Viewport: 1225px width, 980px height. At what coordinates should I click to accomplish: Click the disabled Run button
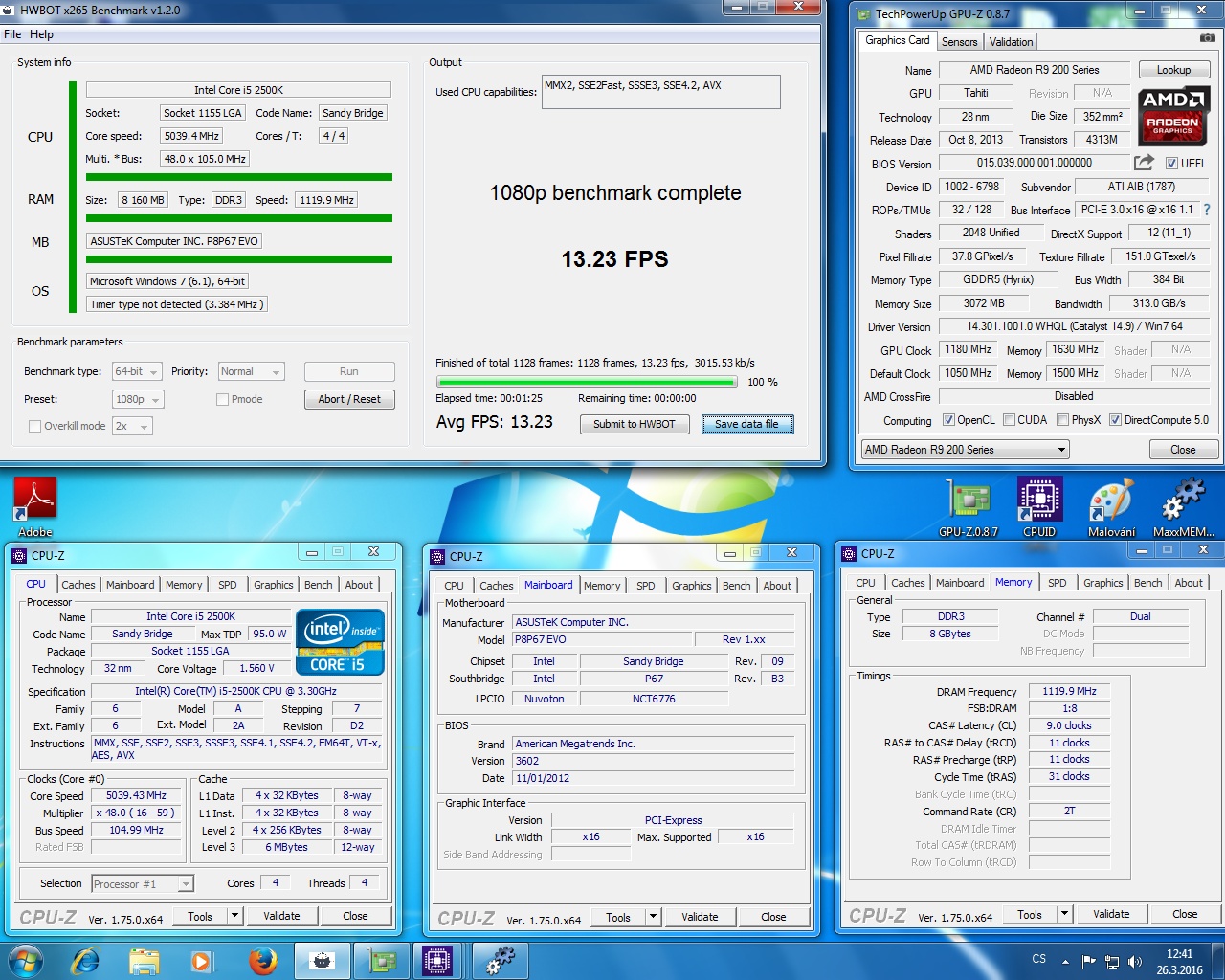pos(349,371)
